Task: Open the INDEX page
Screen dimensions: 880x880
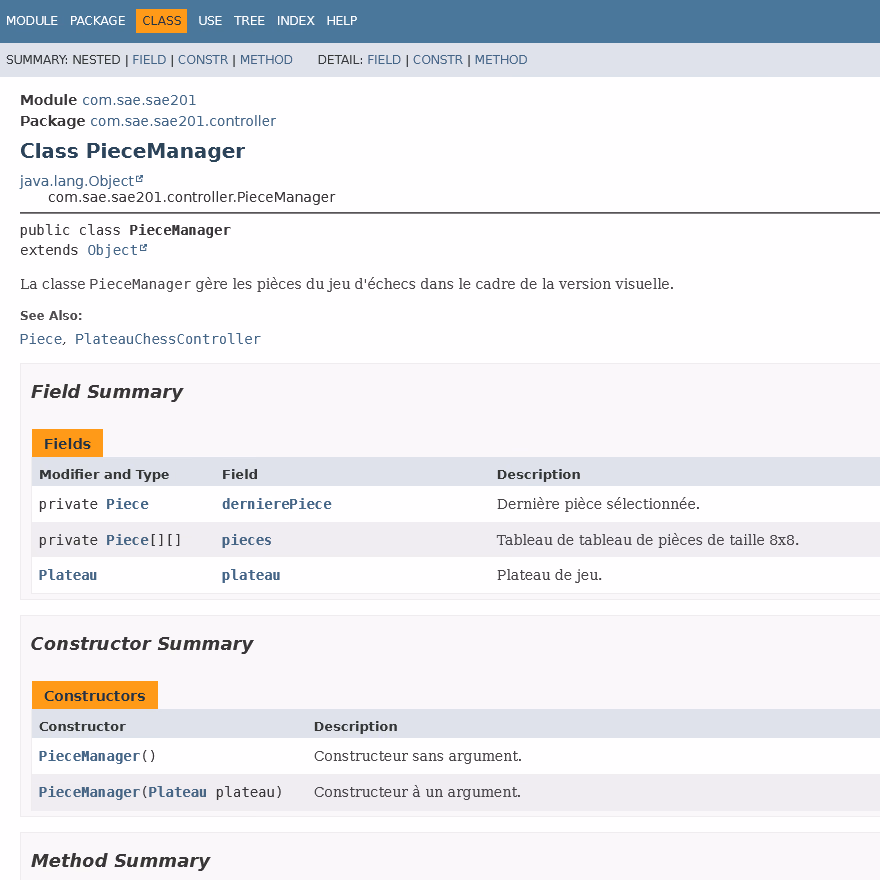Action: 295,21
